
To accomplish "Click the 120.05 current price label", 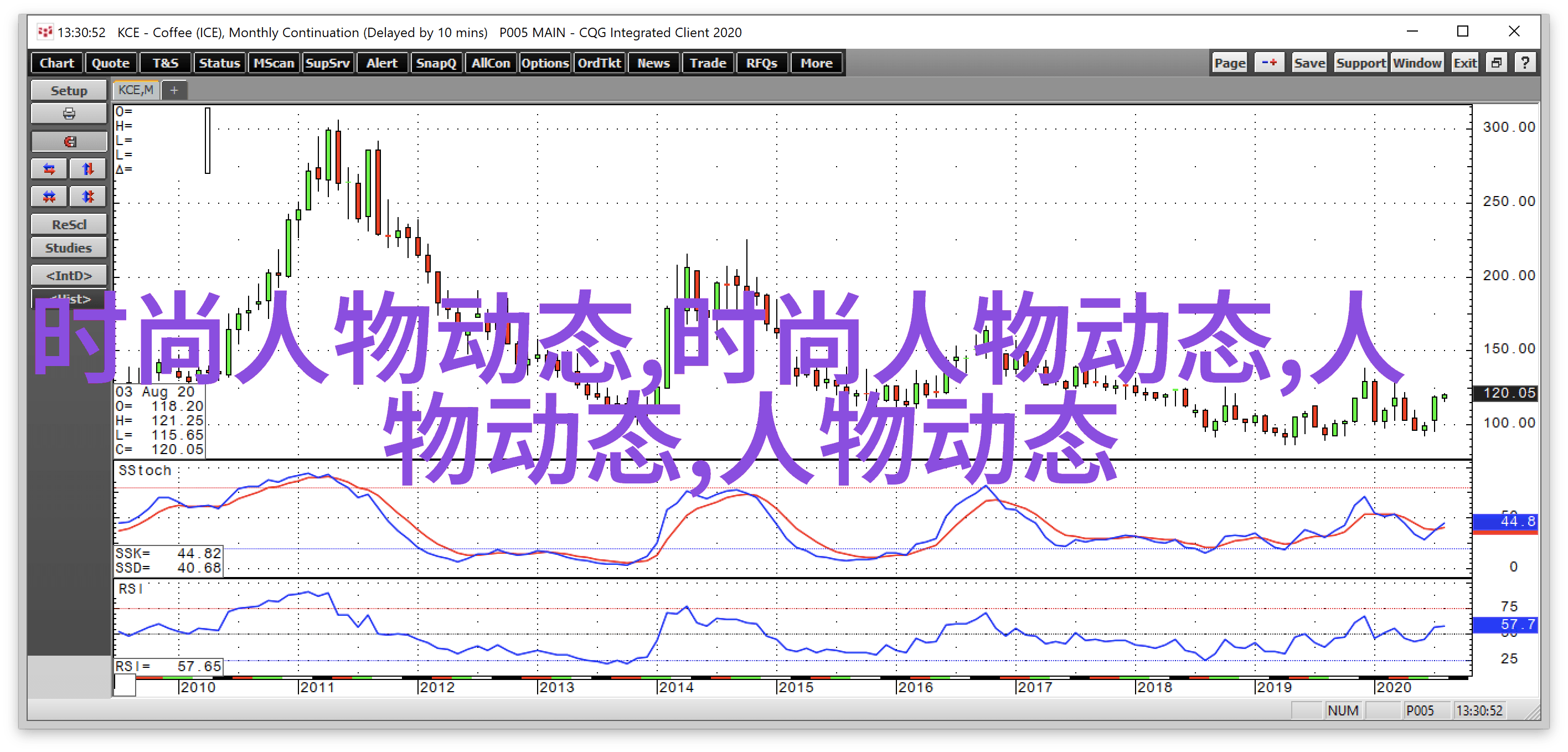I will 1506,393.
